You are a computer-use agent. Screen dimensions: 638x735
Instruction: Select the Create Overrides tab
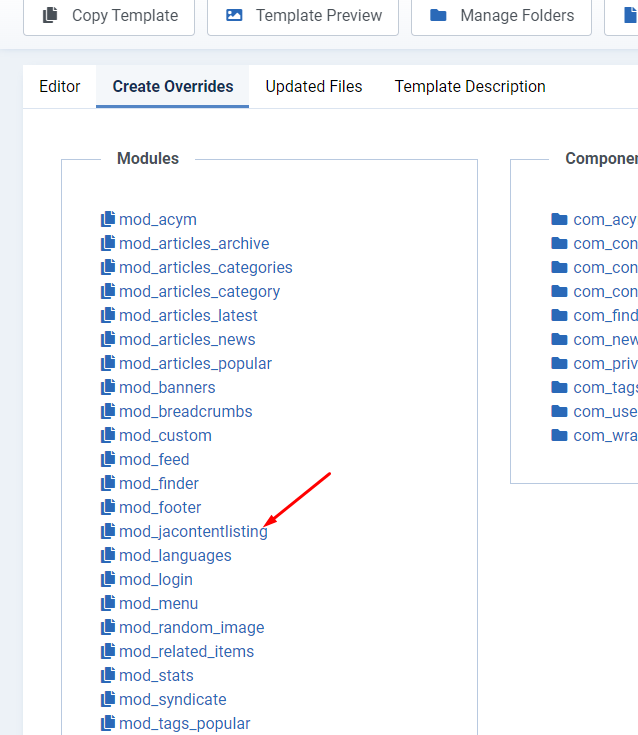[x=173, y=86]
